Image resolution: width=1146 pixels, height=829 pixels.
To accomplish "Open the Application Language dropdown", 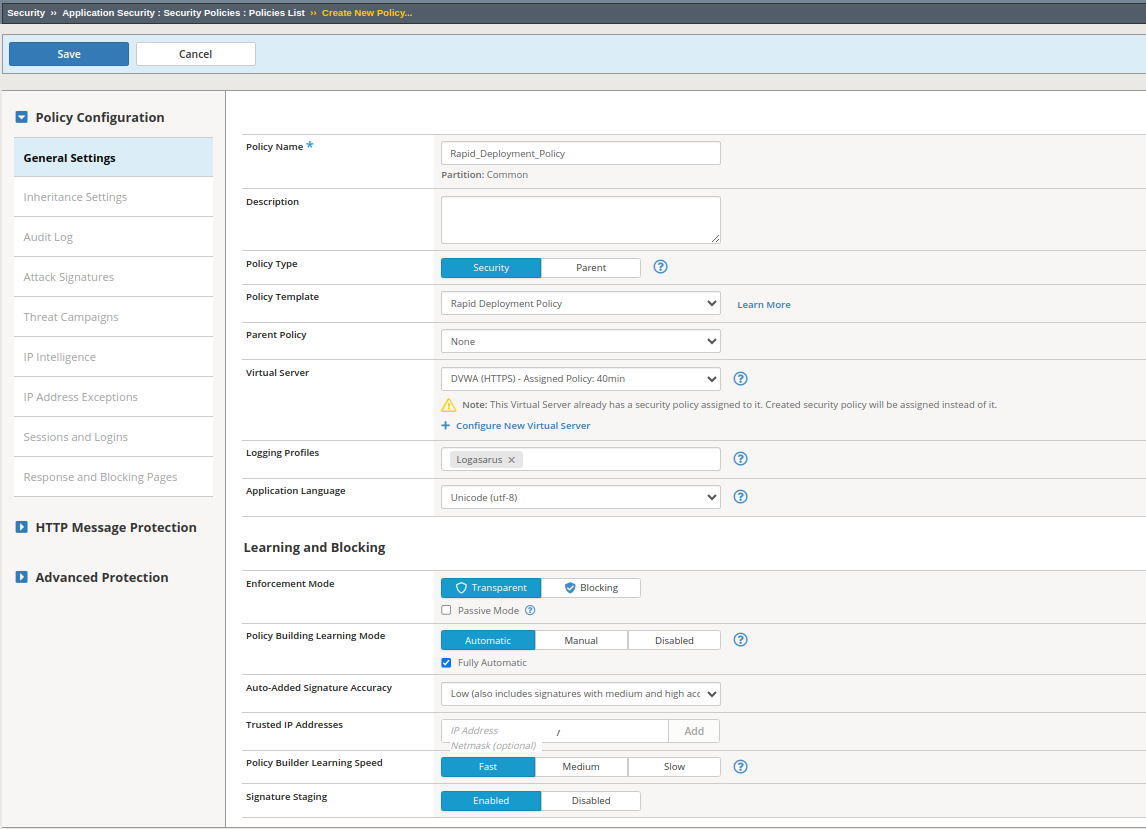I will point(580,497).
